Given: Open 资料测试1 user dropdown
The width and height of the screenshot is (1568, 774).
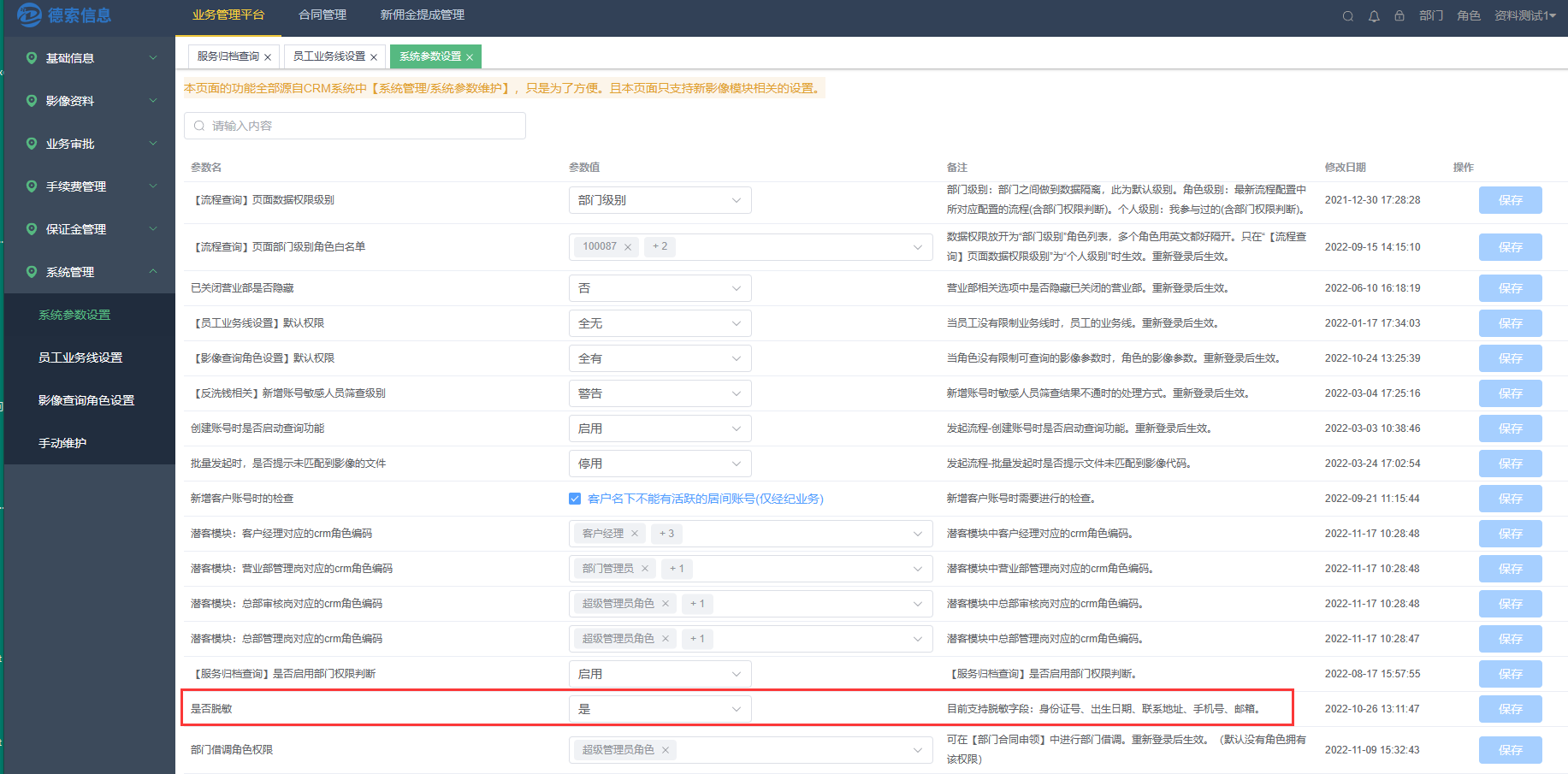Looking at the screenshot, I should [x=1525, y=16].
